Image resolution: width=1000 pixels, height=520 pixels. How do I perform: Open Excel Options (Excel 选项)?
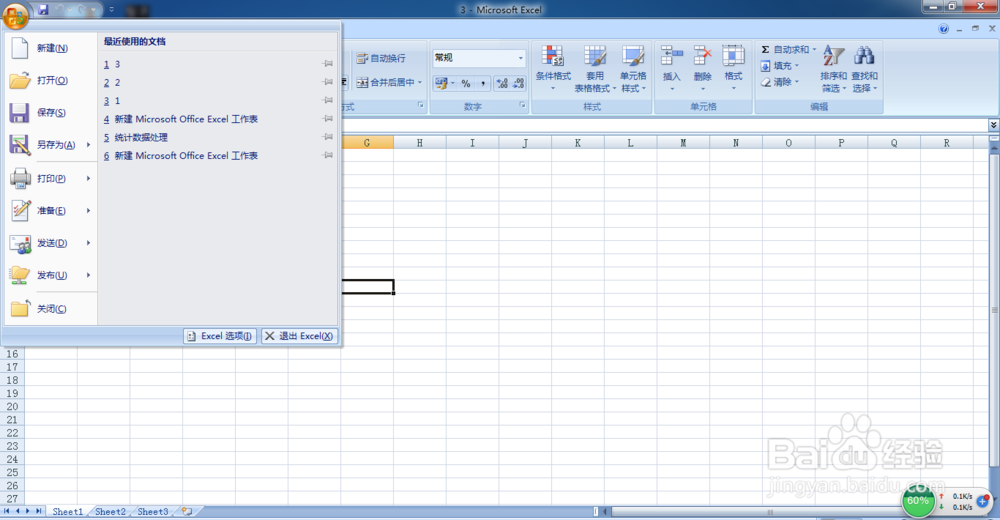coord(220,336)
